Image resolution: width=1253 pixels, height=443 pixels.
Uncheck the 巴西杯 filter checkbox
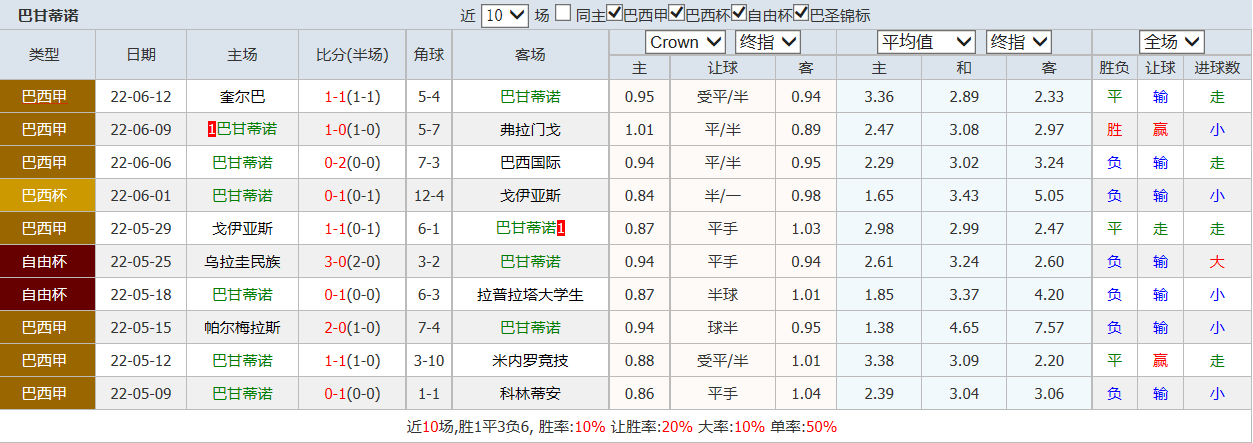[676, 14]
